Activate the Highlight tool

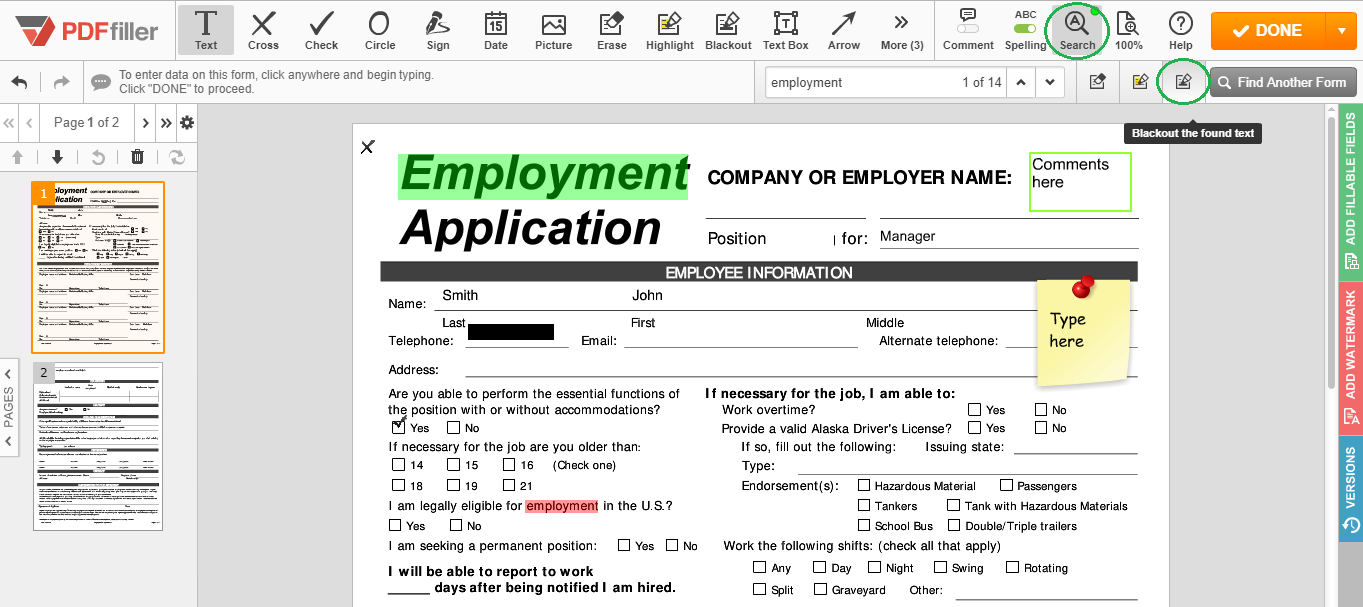point(669,30)
